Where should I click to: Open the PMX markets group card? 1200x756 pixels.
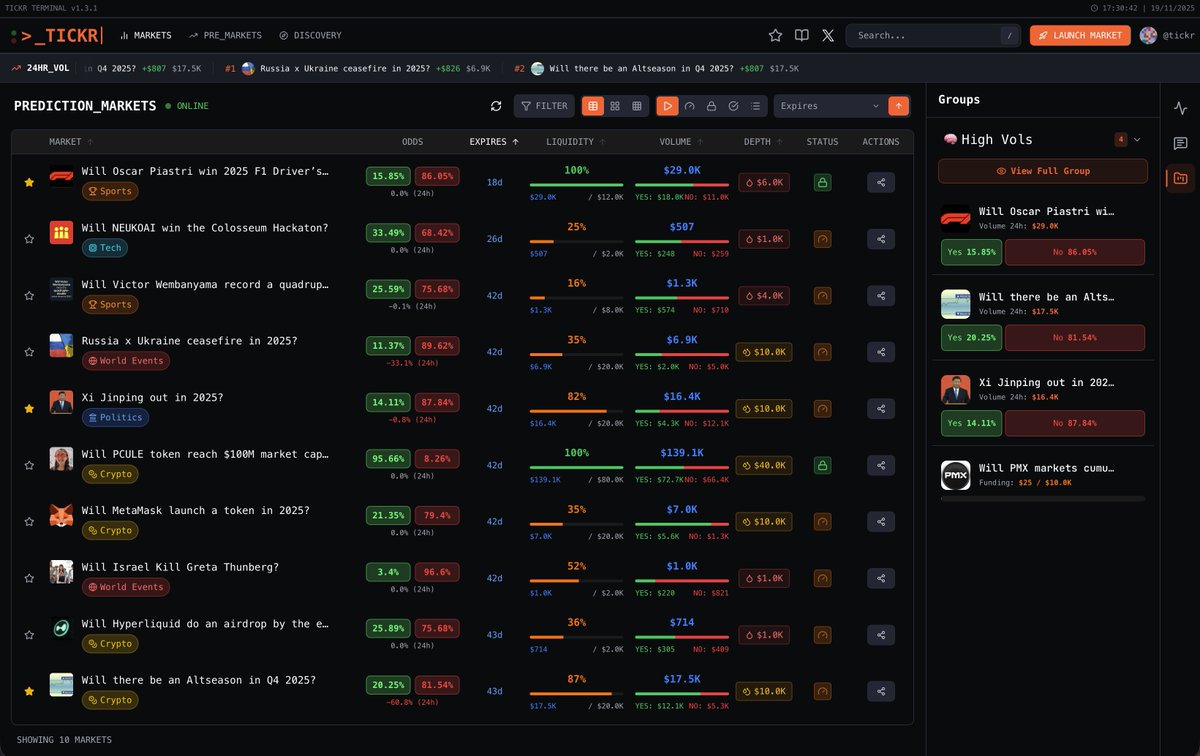point(1043,478)
